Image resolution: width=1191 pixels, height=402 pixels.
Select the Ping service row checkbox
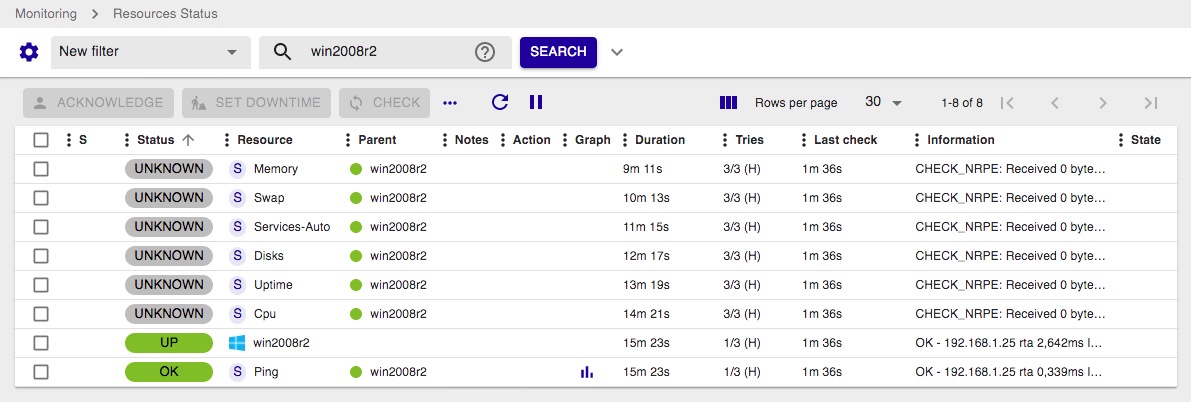(41, 372)
